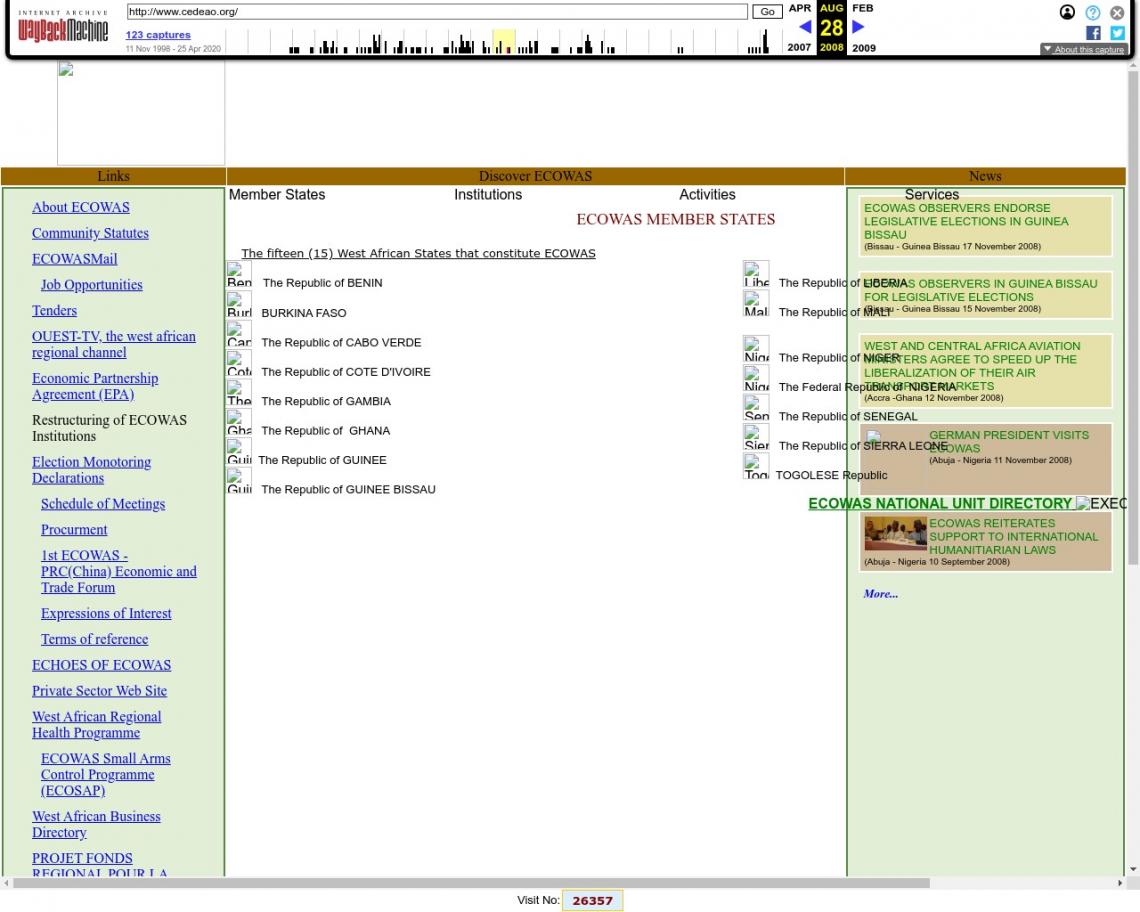Viewport: 1140px width, 912px height.
Task: Open West African Regional Health Programme link
Action: click(x=97, y=725)
